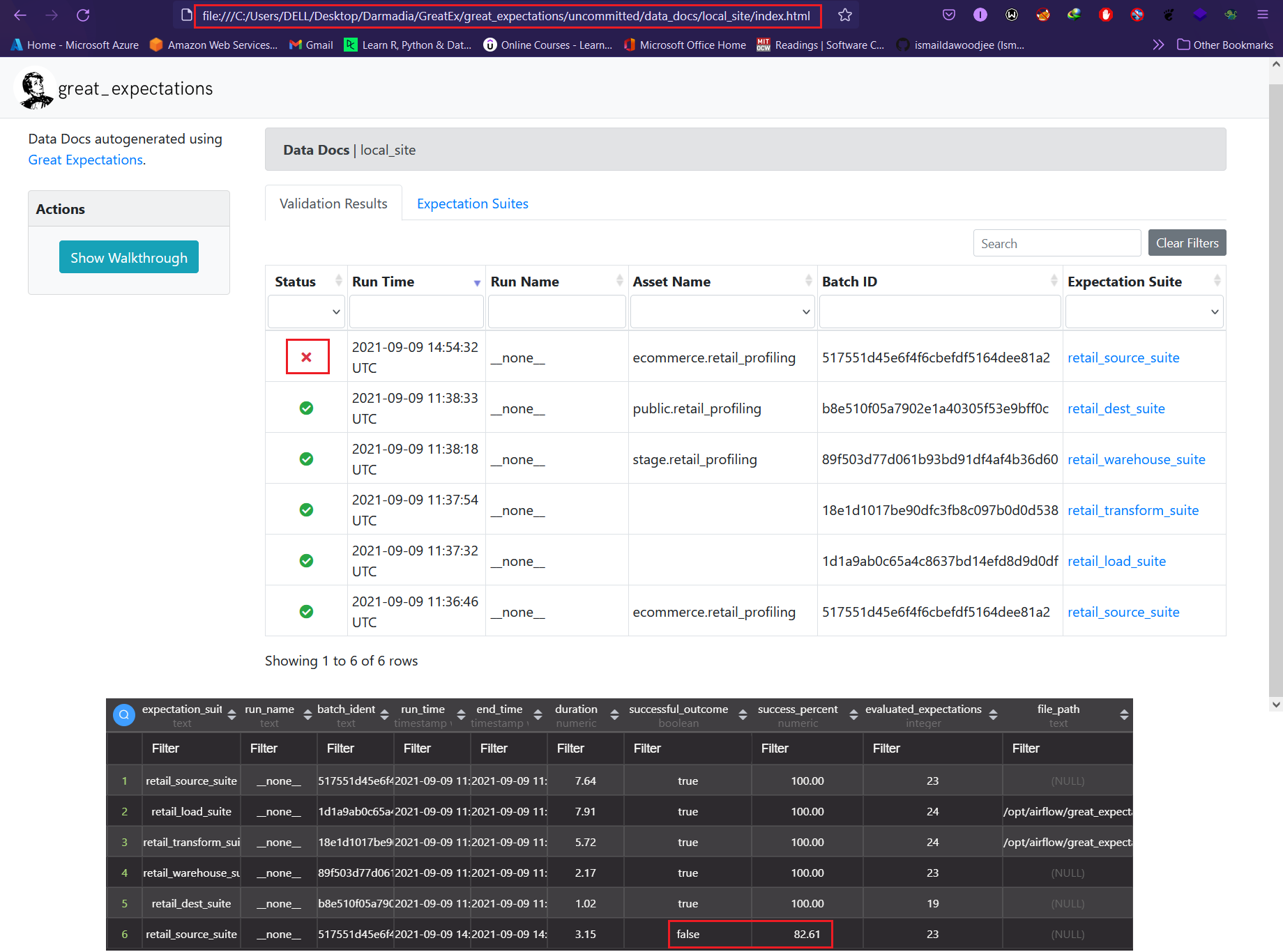Show more bookmarks chevron
Screen dimensions: 1283x952
[1158, 45]
